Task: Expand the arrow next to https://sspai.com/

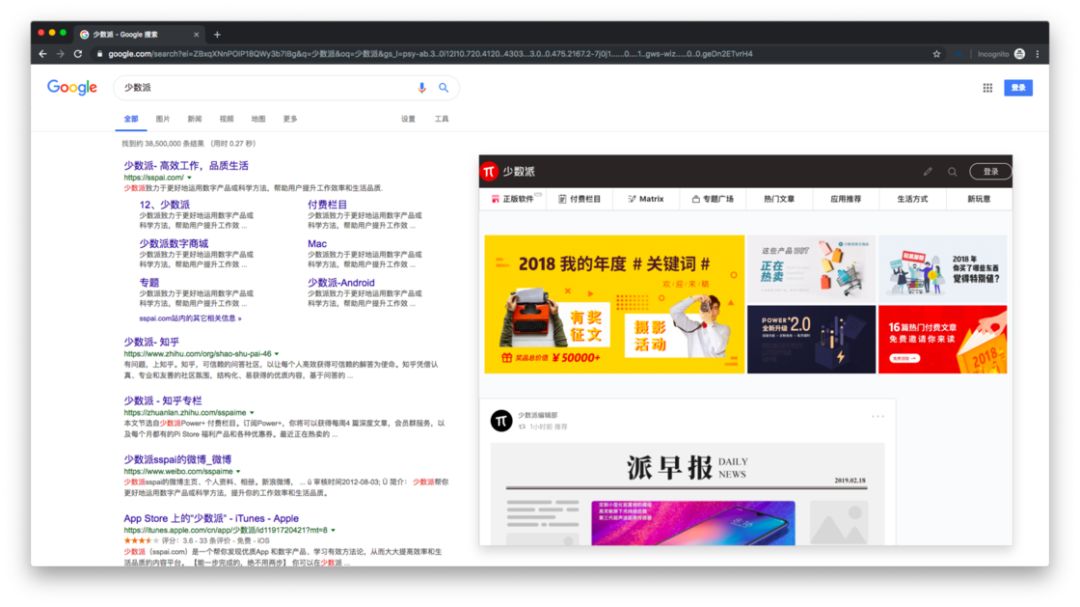Action: [x=189, y=178]
